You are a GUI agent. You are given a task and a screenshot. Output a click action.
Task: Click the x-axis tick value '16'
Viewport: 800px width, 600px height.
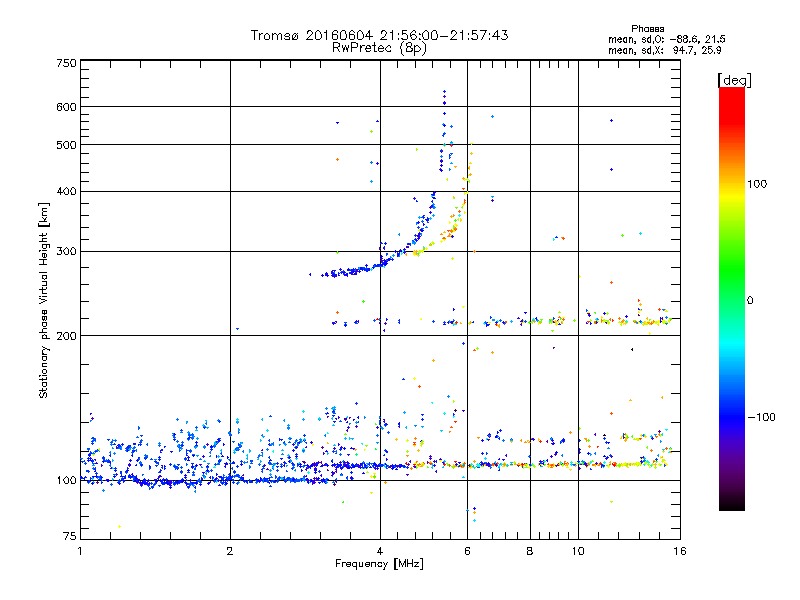pos(680,551)
